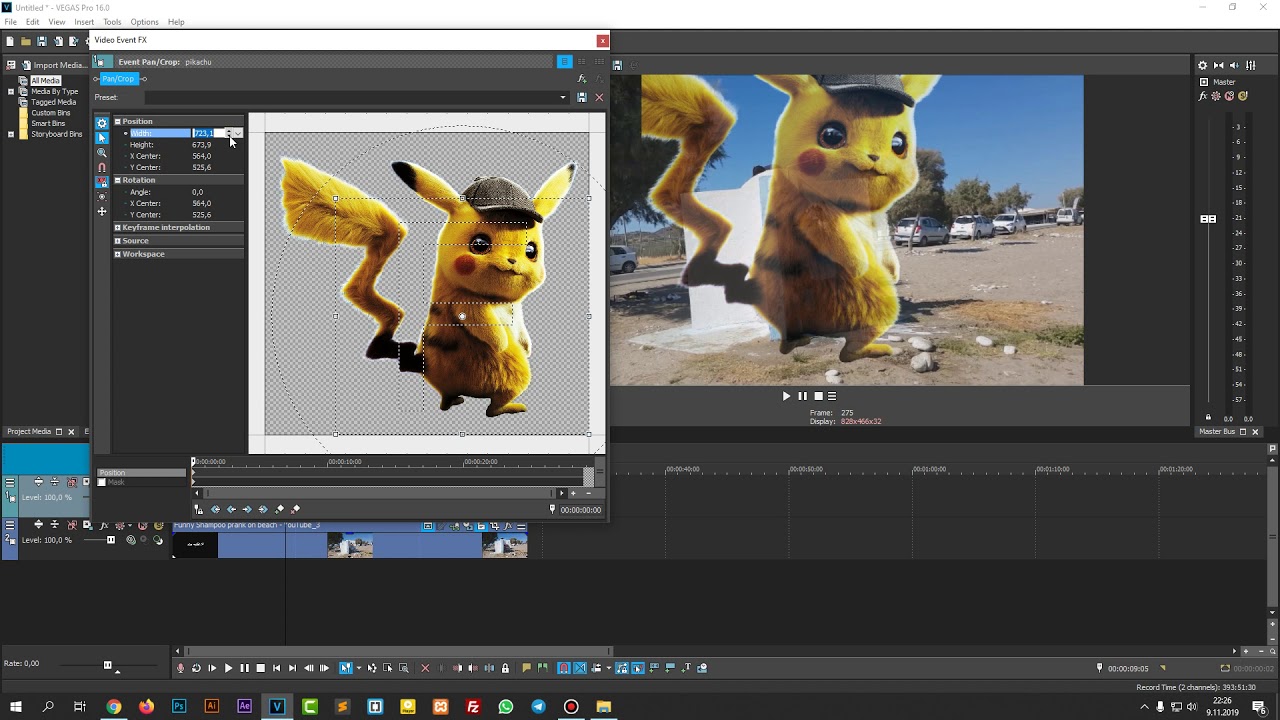Select All Media in the tree

(45, 80)
